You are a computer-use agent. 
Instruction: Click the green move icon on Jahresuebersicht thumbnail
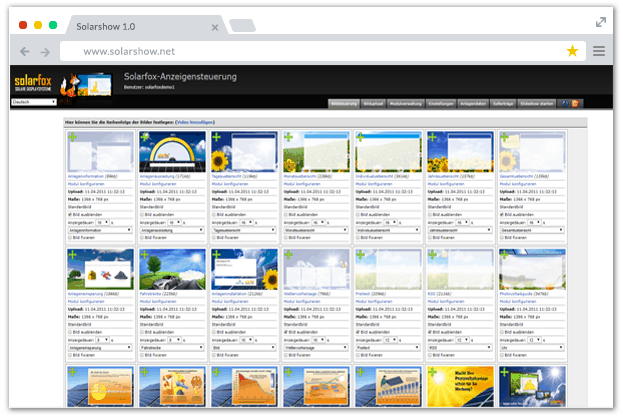coord(432,137)
